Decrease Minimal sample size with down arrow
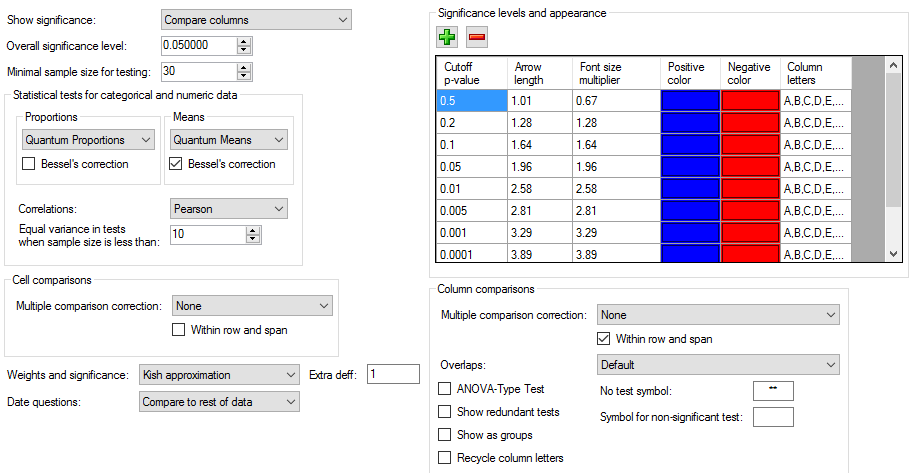The image size is (916, 473). (244, 76)
